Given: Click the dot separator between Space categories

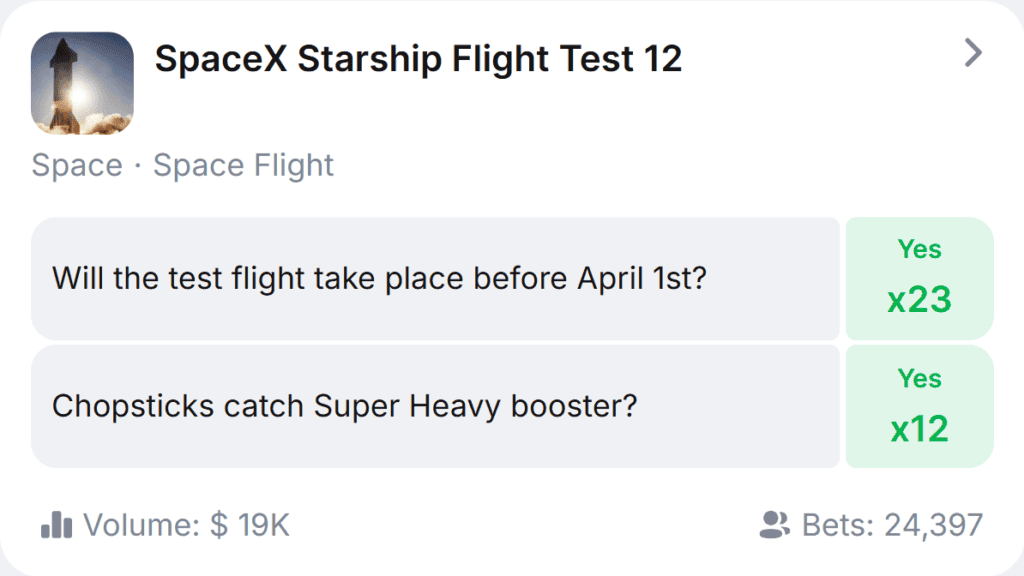Looking at the screenshot, I should click(138, 166).
